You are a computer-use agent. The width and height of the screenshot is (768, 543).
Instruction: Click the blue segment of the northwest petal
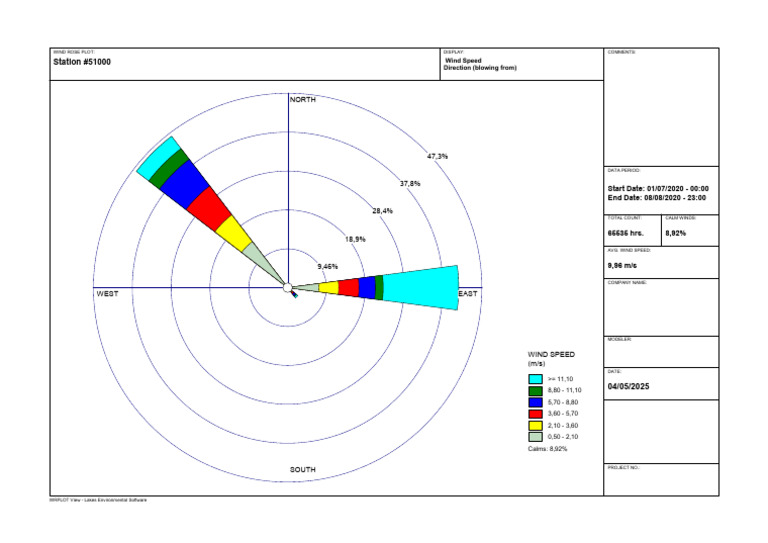pyautogui.click(x=185, y=185)
